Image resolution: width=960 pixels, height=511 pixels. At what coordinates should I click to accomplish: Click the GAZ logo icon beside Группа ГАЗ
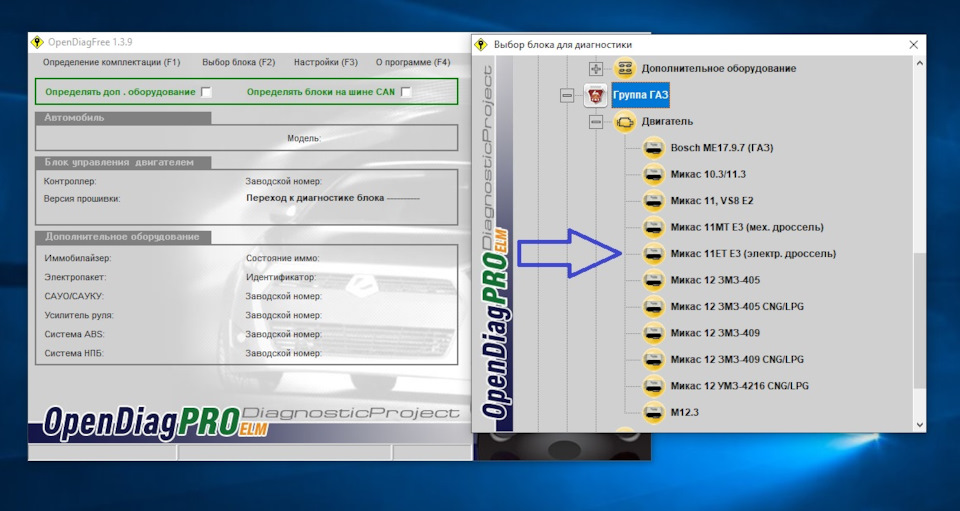click(595, 95)
